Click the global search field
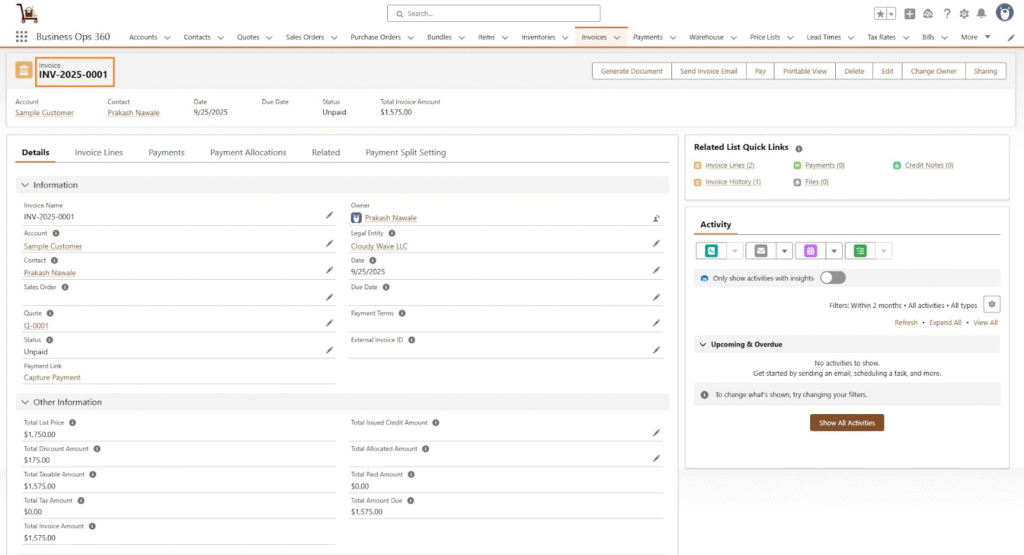The image size is (1024, 555). (x=494, y=14)
